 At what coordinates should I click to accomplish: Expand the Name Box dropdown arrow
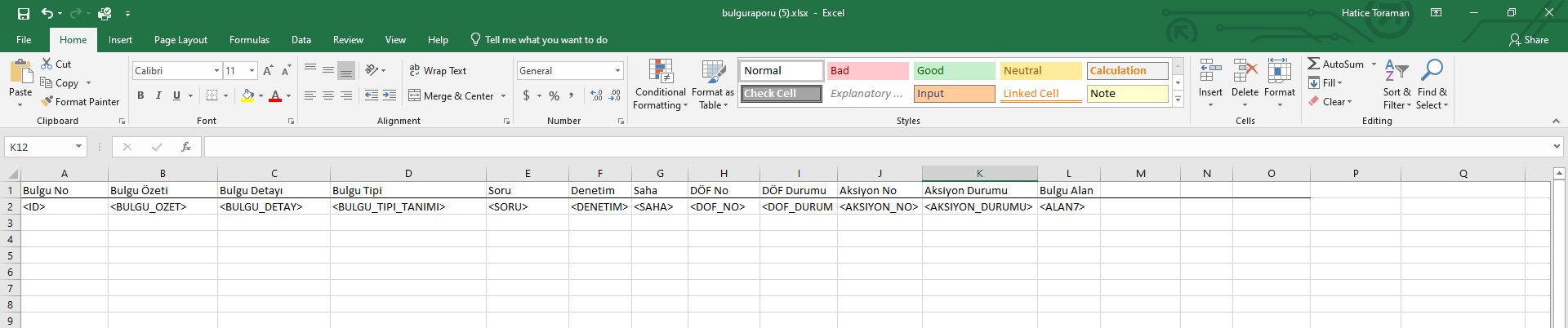coord(78,147)
